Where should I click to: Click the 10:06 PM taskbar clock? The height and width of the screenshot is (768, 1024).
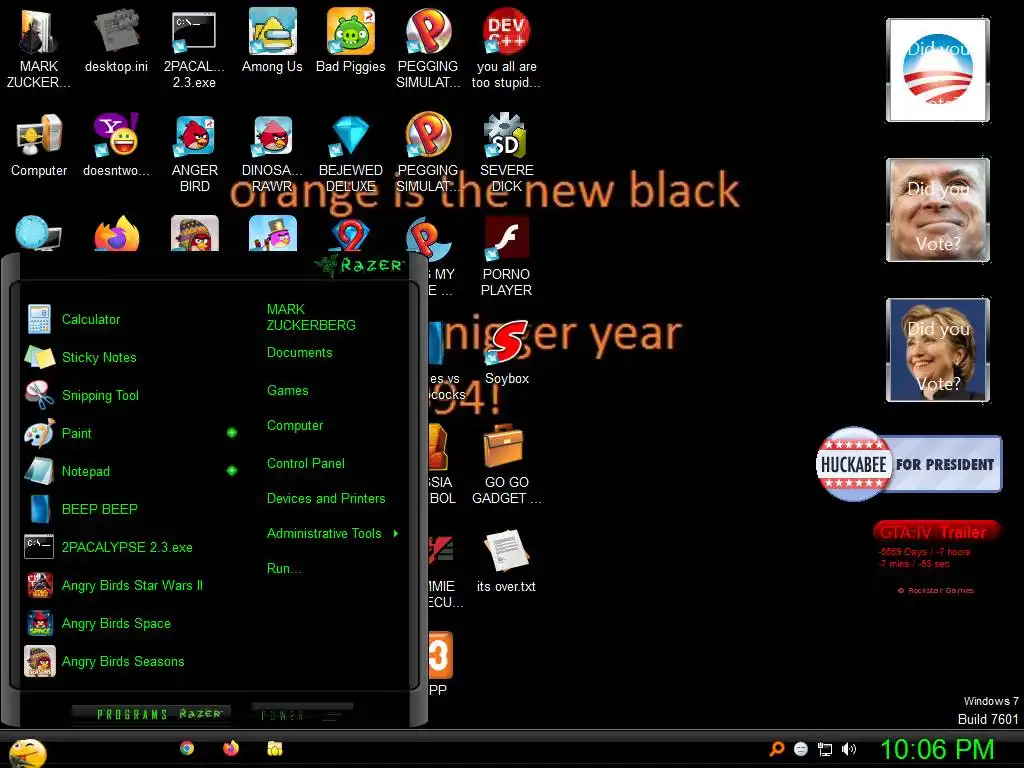(937, 749)
